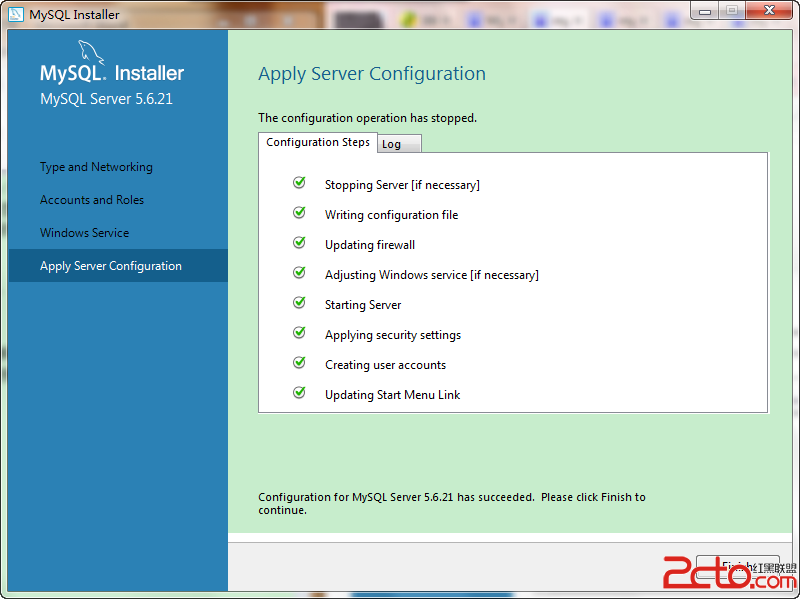Switch to the Log tab
The width and height of the screenshot is (800, 599).
pyautogui.click(x=399, y=144)
